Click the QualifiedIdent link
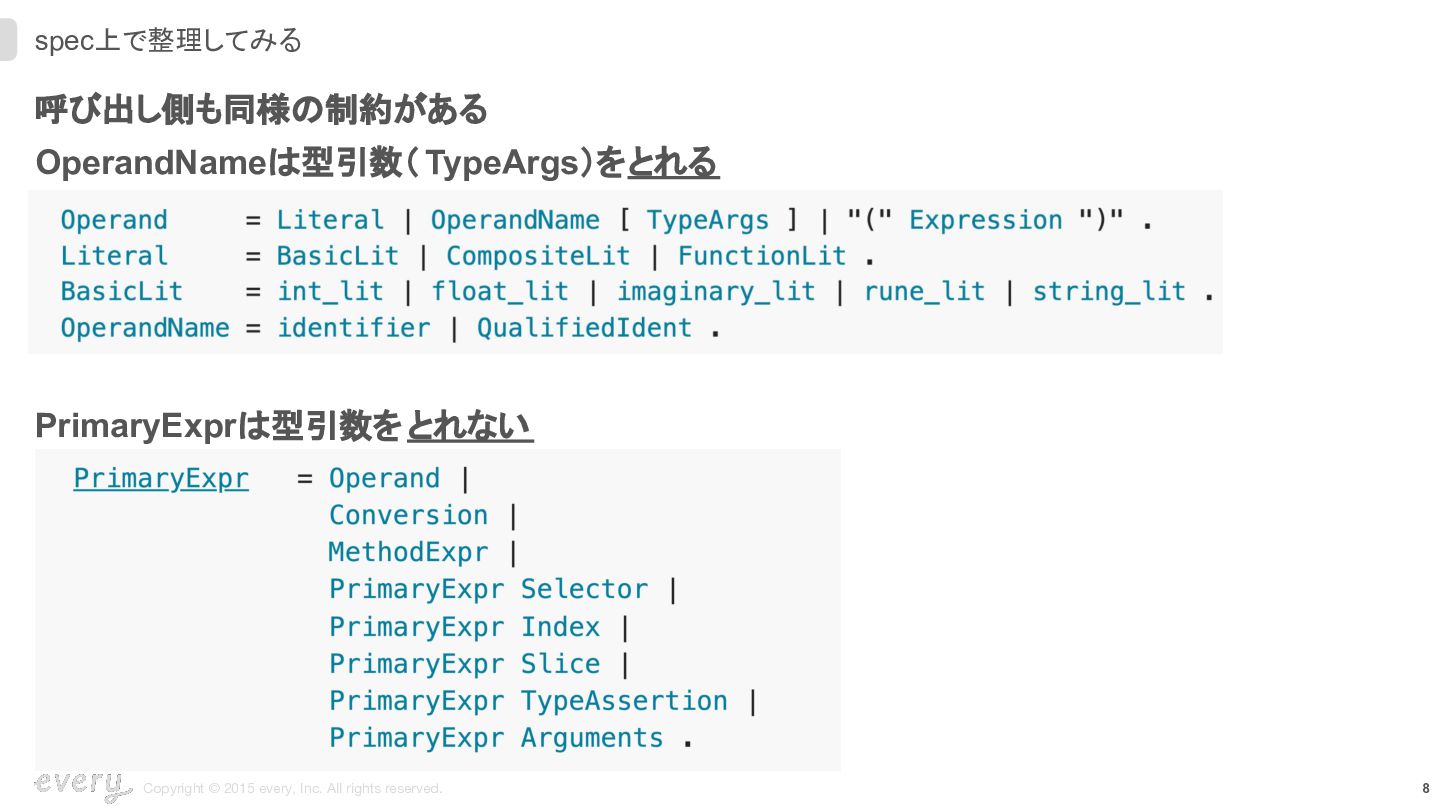 [584, 328]
